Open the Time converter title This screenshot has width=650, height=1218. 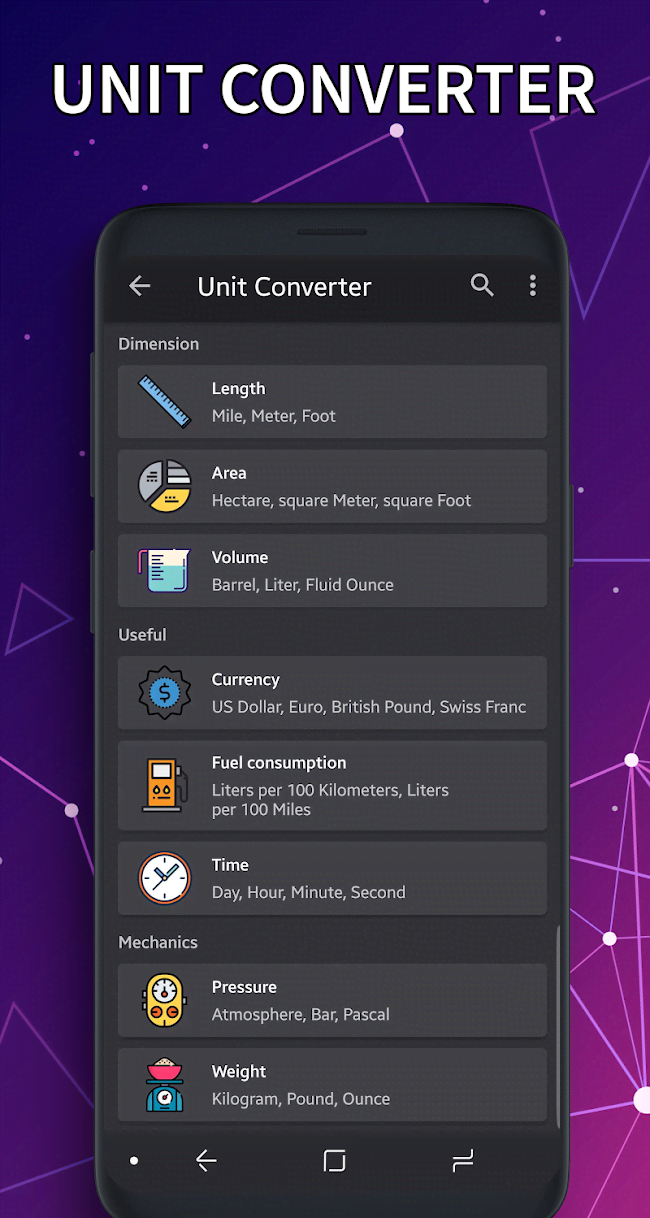point(230,865)
